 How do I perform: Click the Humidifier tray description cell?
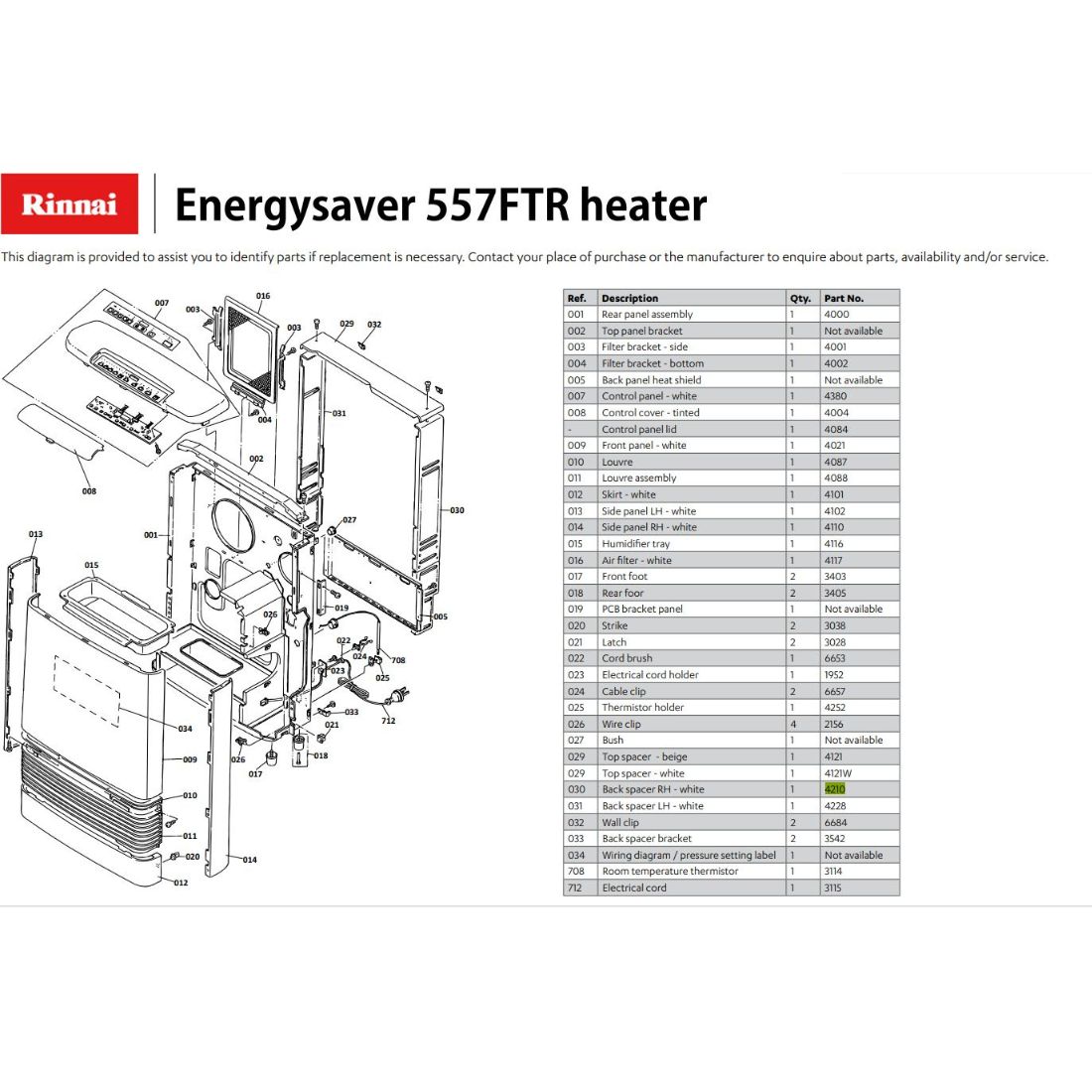click(x=635, y=543)
